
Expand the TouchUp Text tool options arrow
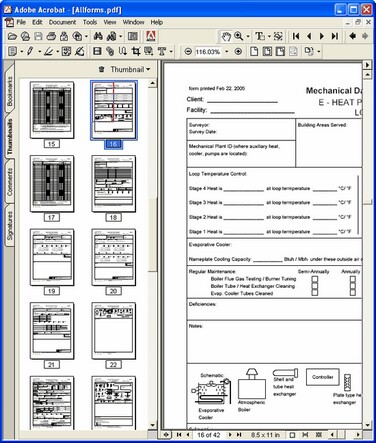coord(171,52)
